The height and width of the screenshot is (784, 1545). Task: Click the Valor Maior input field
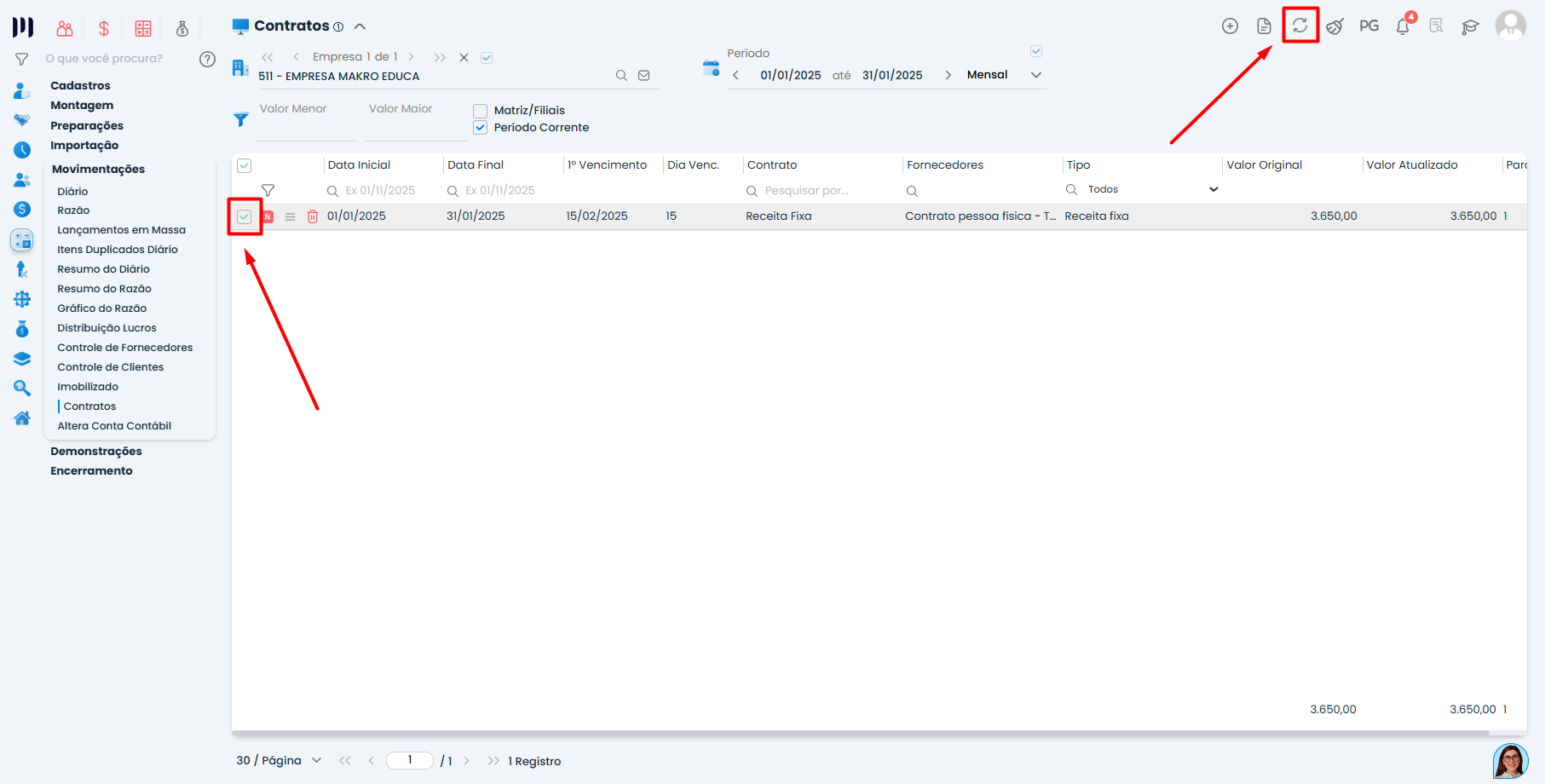(417, 122)
